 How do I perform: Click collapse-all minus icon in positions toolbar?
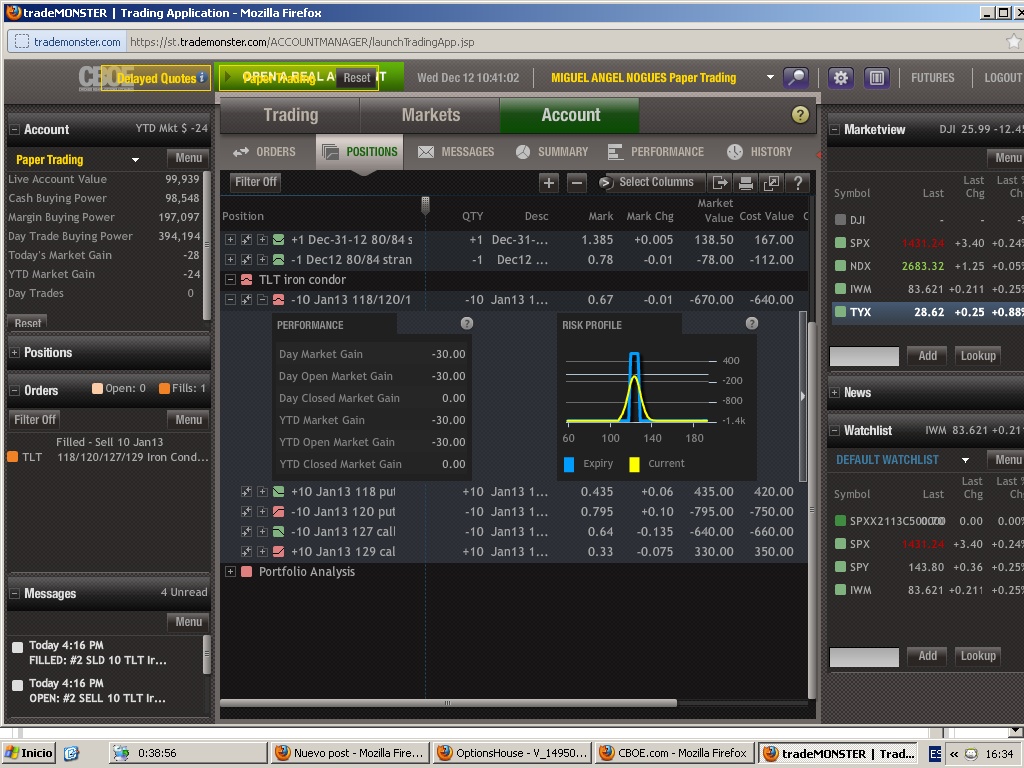576,182
